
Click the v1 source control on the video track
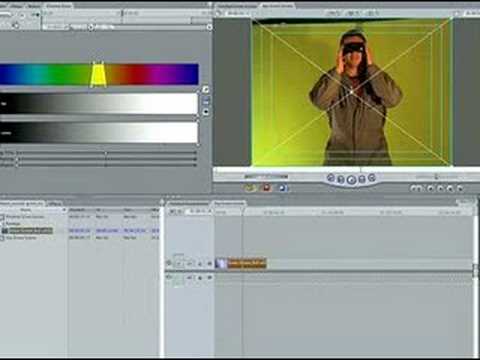(x=179, y=264)
